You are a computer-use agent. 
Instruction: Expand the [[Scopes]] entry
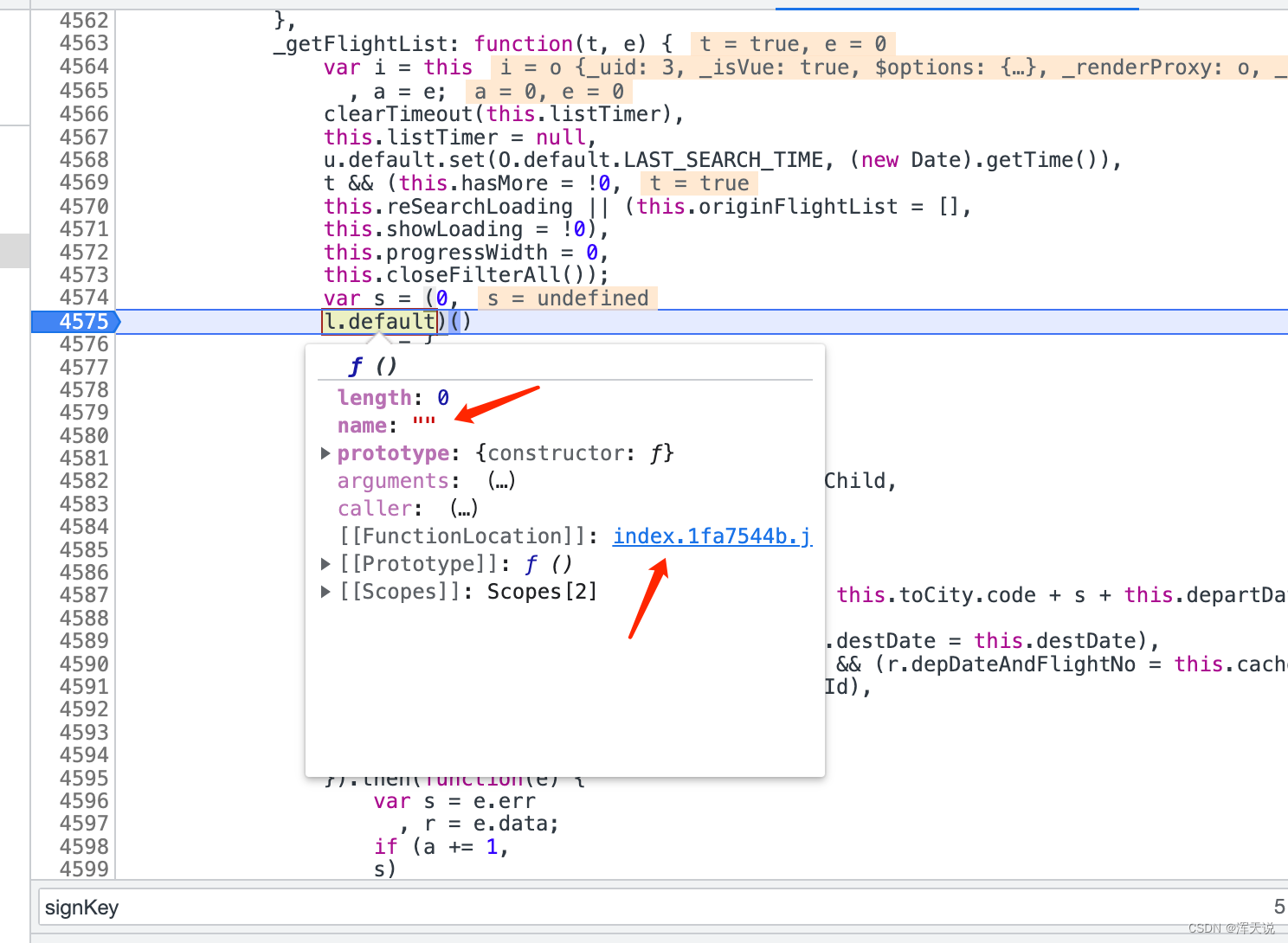[x=325, y=592]
